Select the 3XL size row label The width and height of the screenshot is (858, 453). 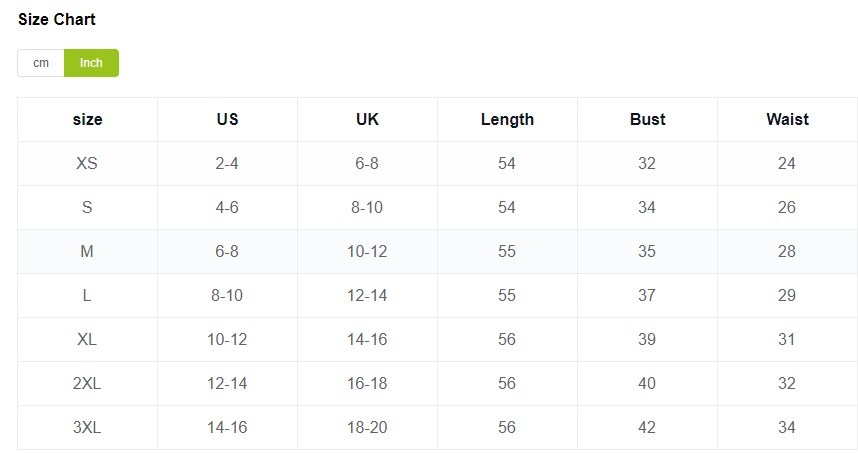point(87,428)
